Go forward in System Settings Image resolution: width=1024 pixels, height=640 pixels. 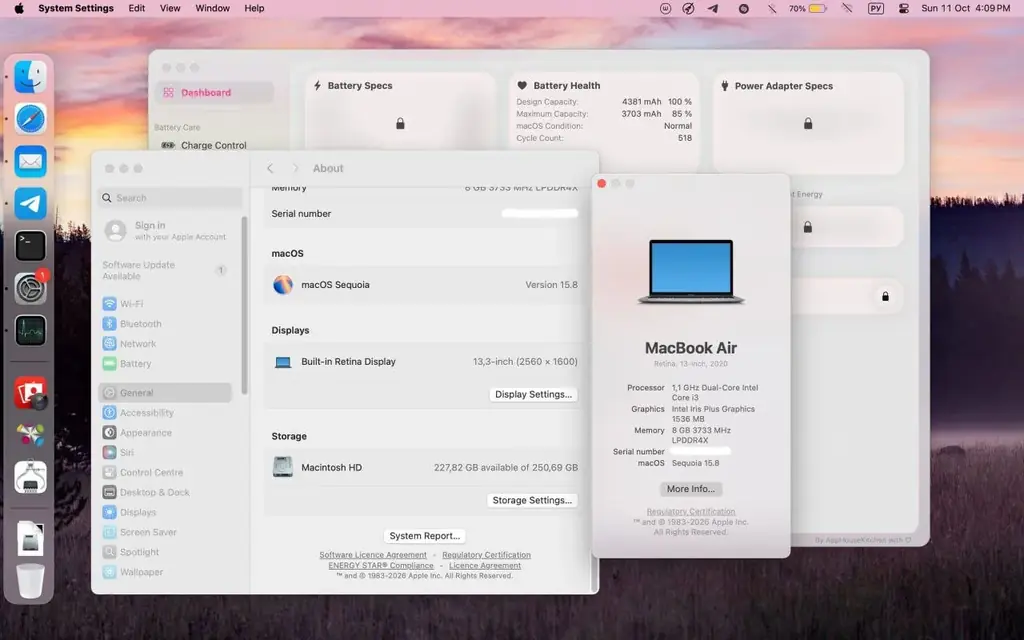[295, 168]
